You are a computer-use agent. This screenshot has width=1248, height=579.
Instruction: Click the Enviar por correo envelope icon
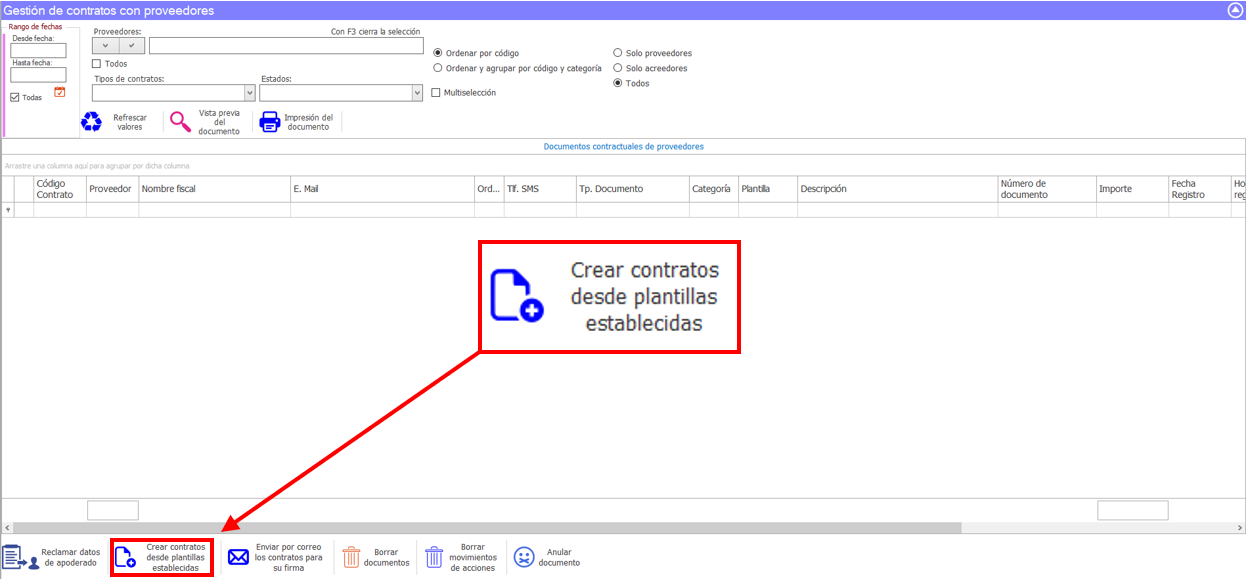(237, 557)
